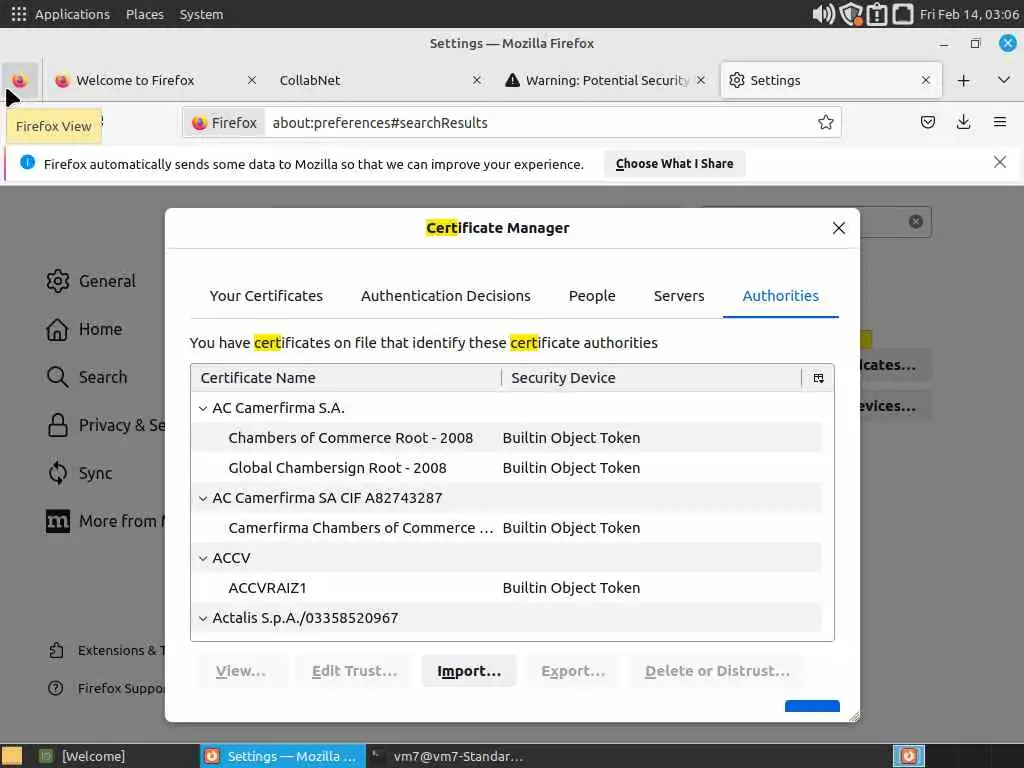The width and height of the screenshot is (1024, 768).
Task: Open a new tab with the plus icon
Action: tap(963, 80)
